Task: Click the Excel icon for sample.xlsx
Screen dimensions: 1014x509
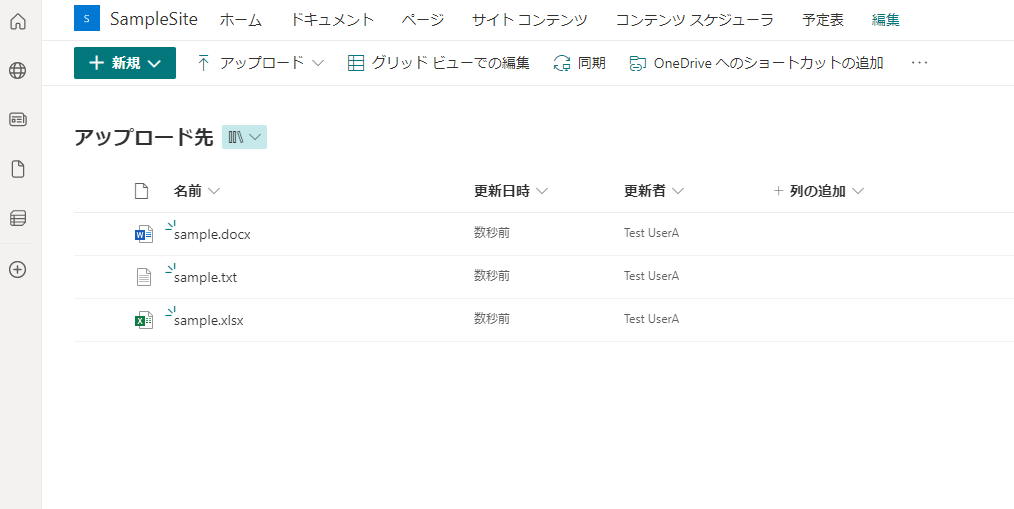Action: point(144,319)
